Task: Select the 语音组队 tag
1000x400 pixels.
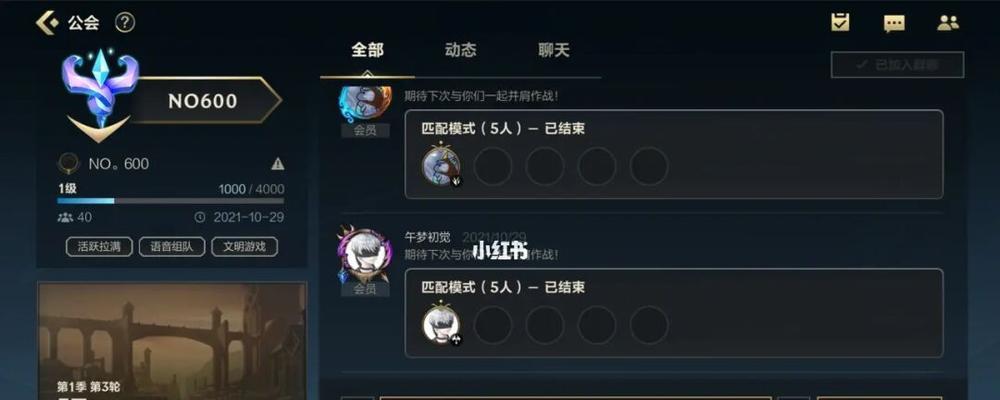Action: click(172, 247)
